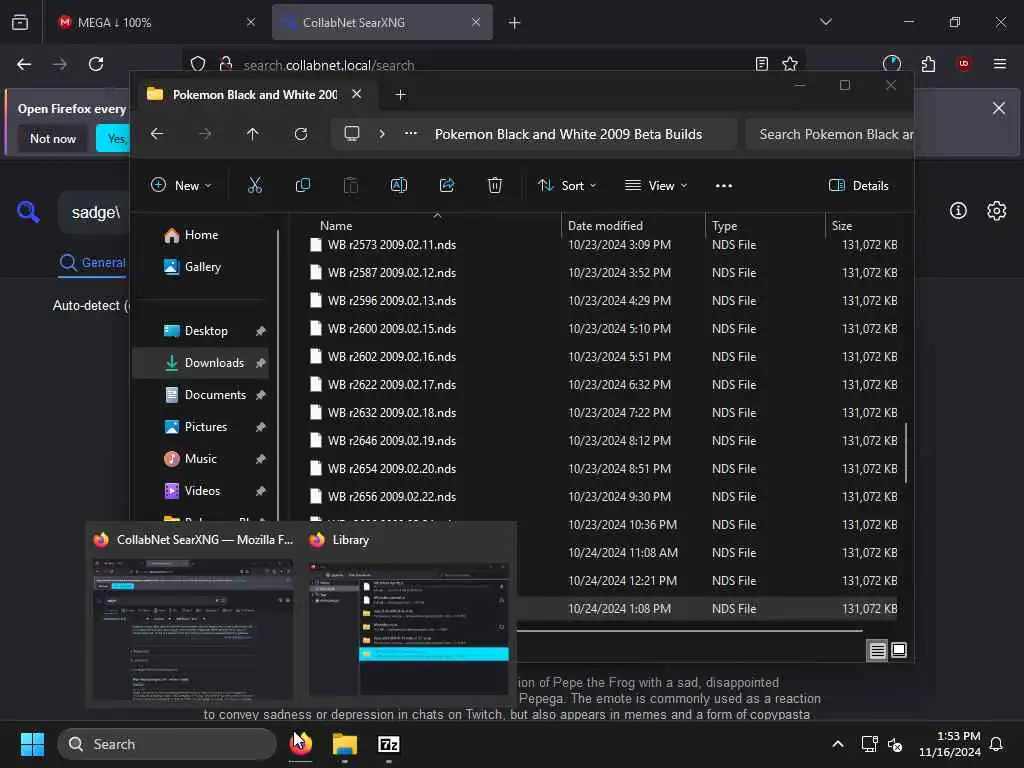The width and height of the screenshot is (1024, 768).
Task: Toggle Firefox reader view icon
Action: (x=761, y=64)
